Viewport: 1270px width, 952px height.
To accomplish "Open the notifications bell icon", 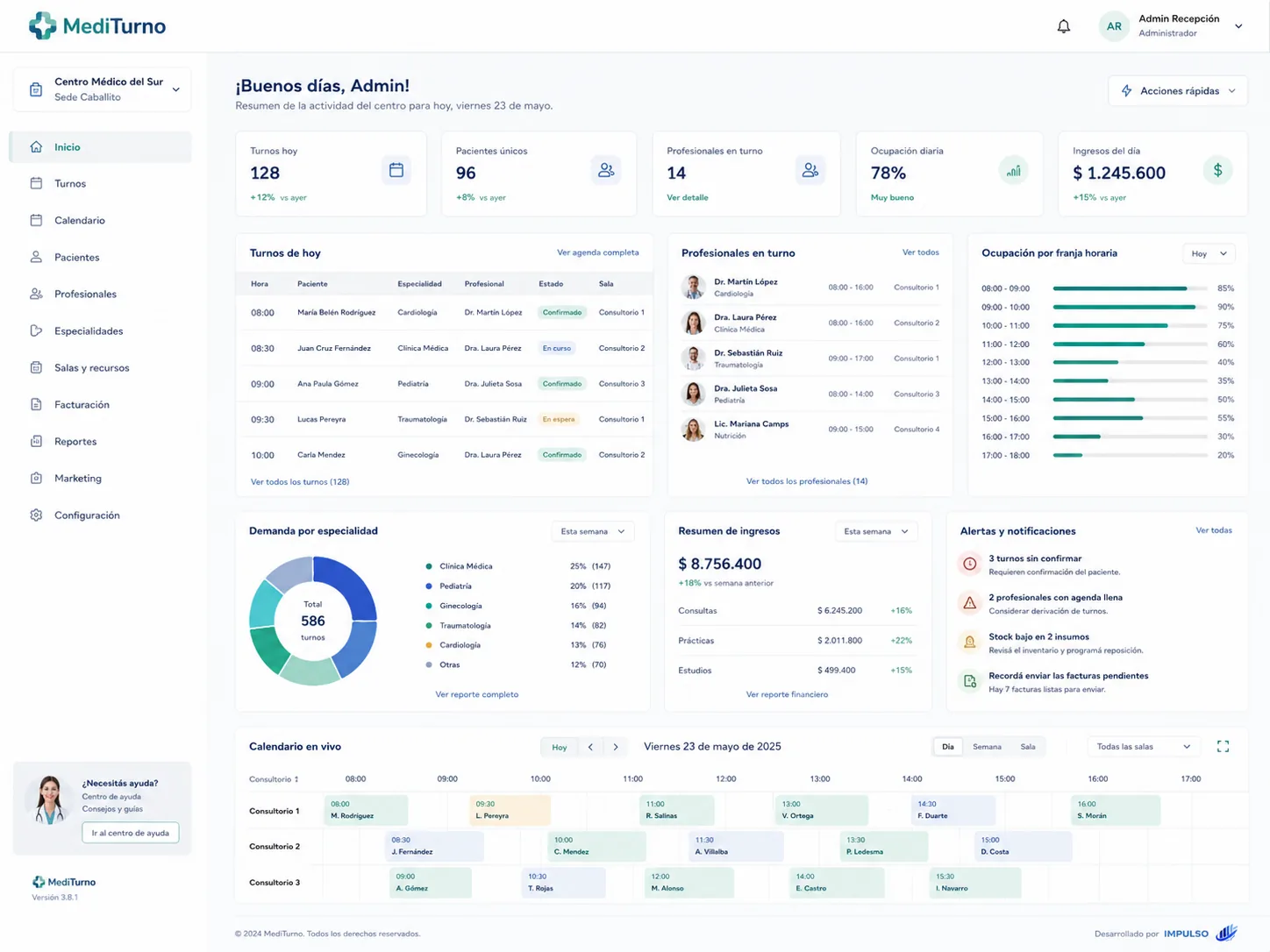I will point(1063,26).
